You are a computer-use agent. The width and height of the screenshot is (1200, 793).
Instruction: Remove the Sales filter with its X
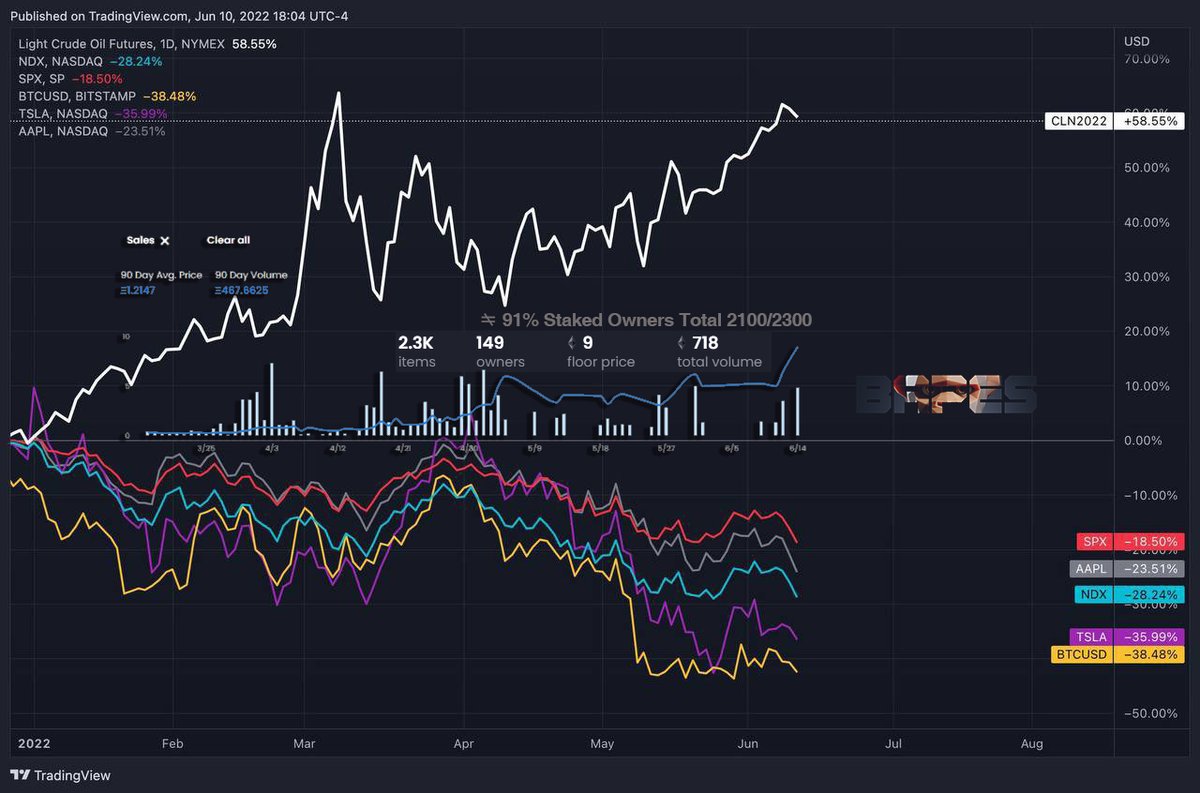[165, 240]
